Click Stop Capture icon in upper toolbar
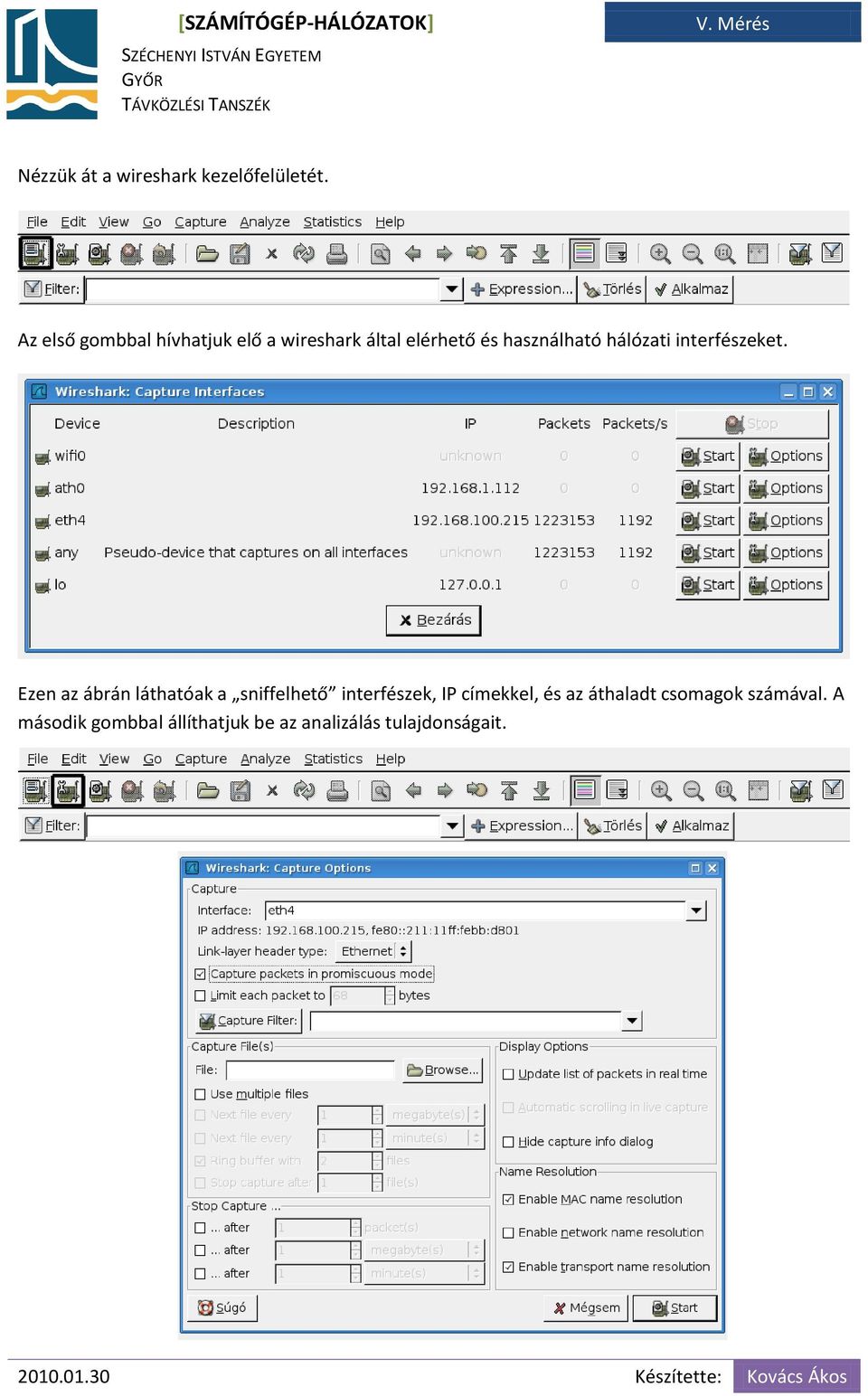This screenshot has height=1396, width=868. (x=131, y=253)
